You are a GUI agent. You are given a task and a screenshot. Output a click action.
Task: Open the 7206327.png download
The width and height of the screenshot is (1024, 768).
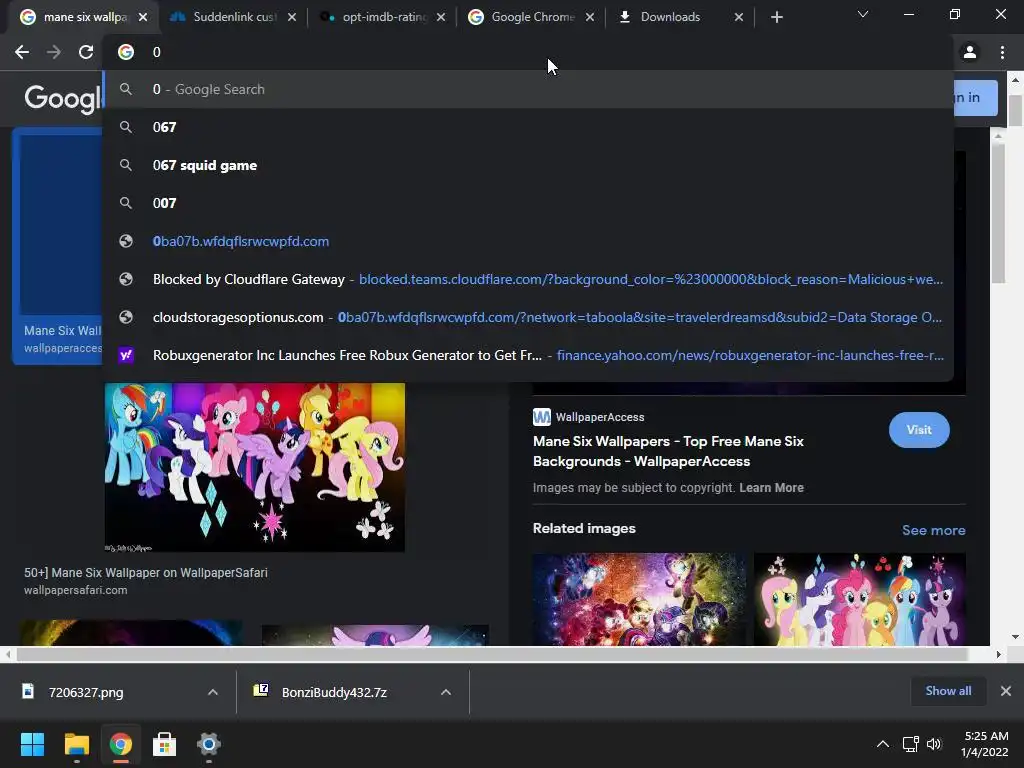(86, 692)
